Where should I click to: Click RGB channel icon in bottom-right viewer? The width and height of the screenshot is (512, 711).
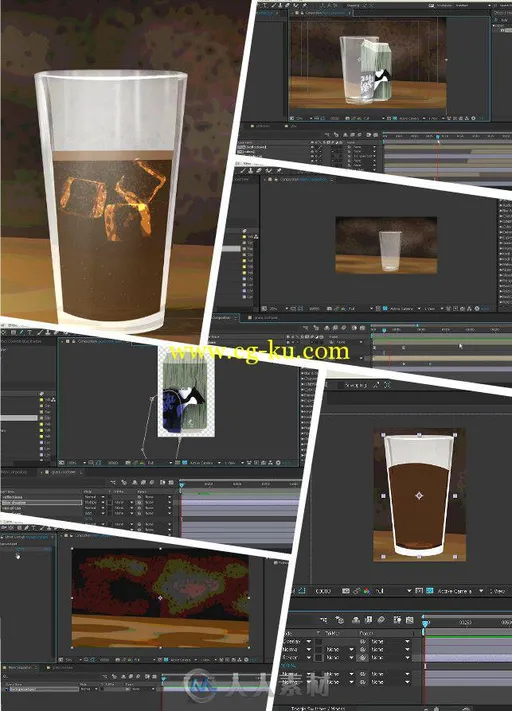pyautogui.click(x=367, y=591)
